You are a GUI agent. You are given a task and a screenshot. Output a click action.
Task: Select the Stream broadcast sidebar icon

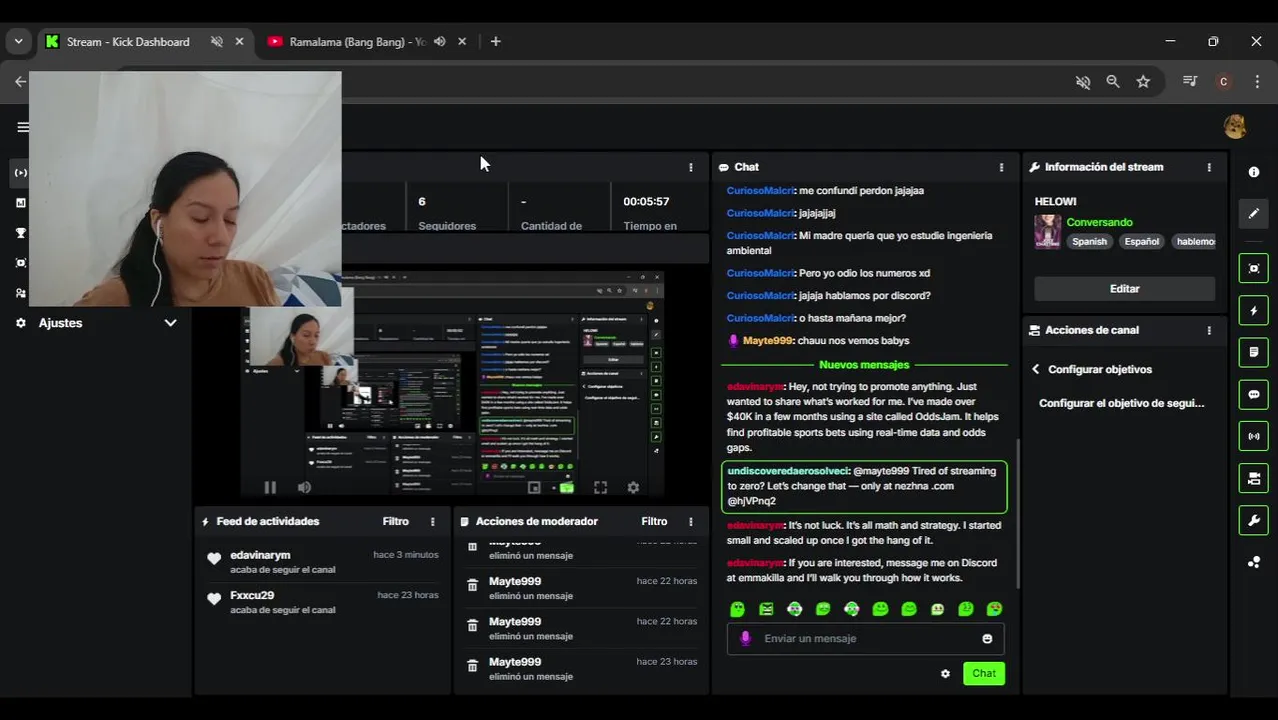coord(20,173)
